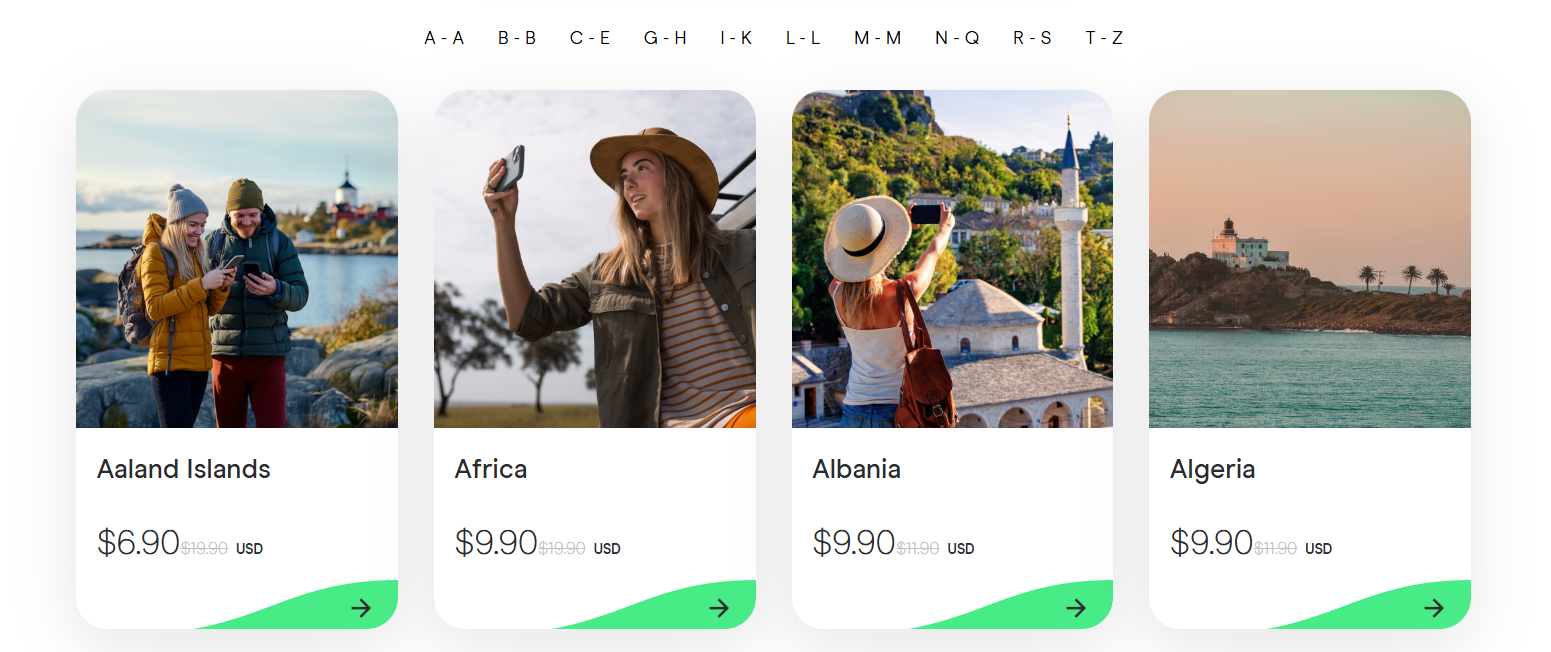The image size is (1551, 652).
Task: Click the arrow icon on Algeria card
Action: click(x=1434, y=608)
